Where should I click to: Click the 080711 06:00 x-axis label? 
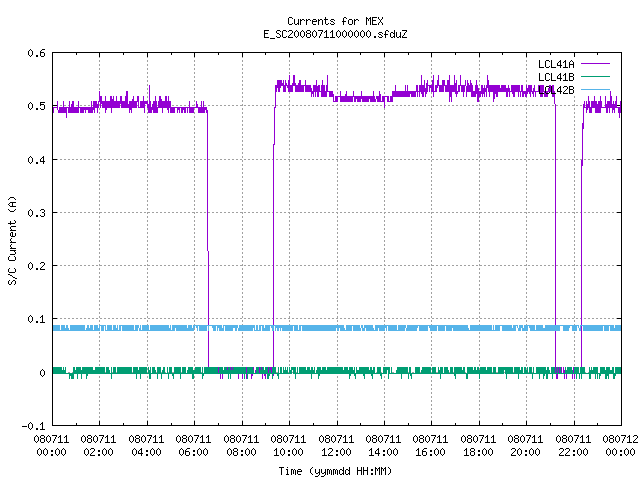[193, 446]
